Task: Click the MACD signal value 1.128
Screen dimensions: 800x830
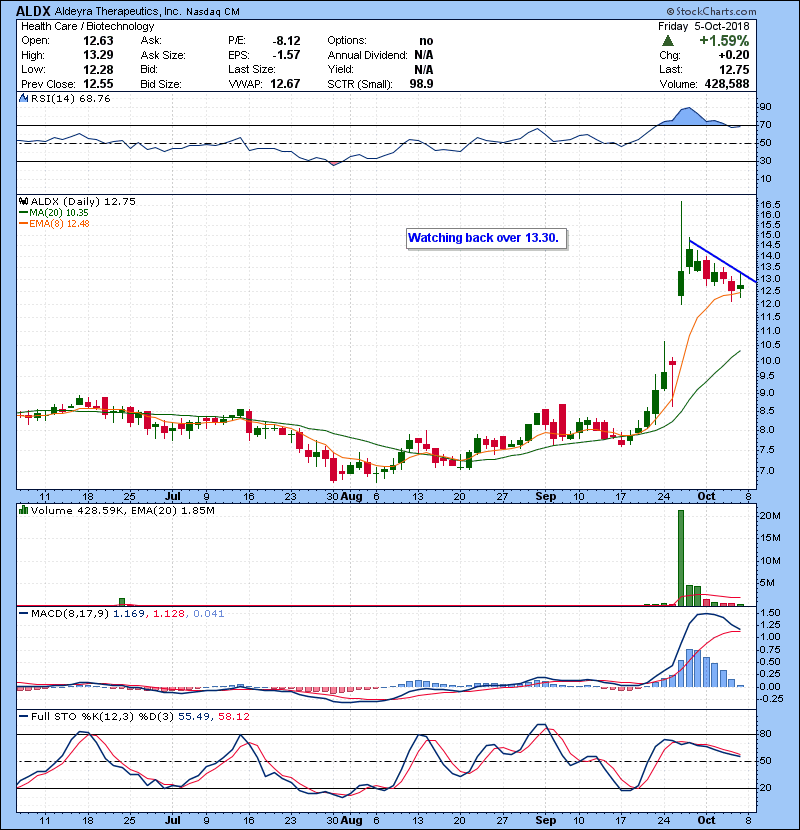Action: [x=169, y=614]
